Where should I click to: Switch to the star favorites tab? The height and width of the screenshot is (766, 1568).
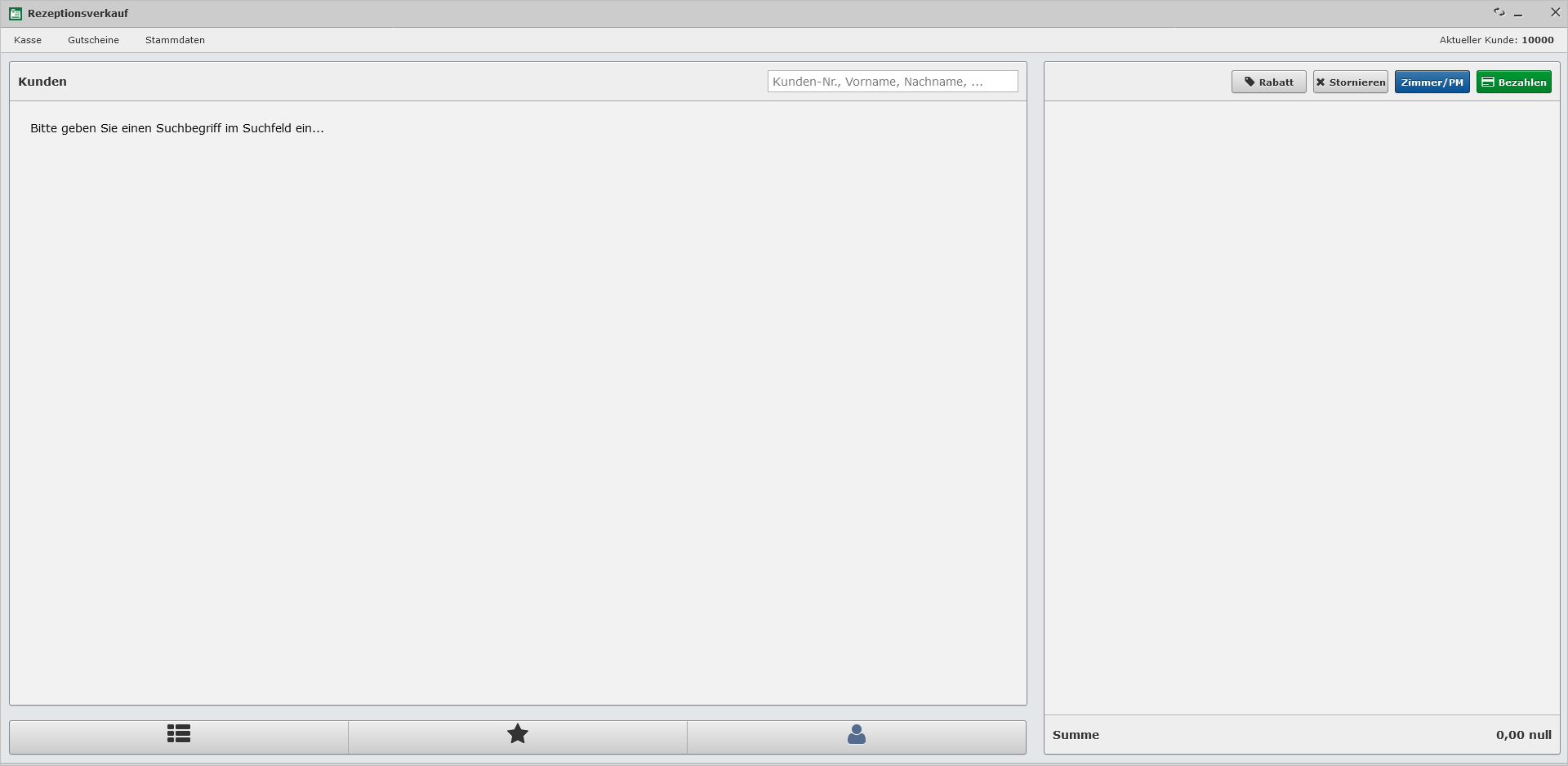tap(518, 737)
